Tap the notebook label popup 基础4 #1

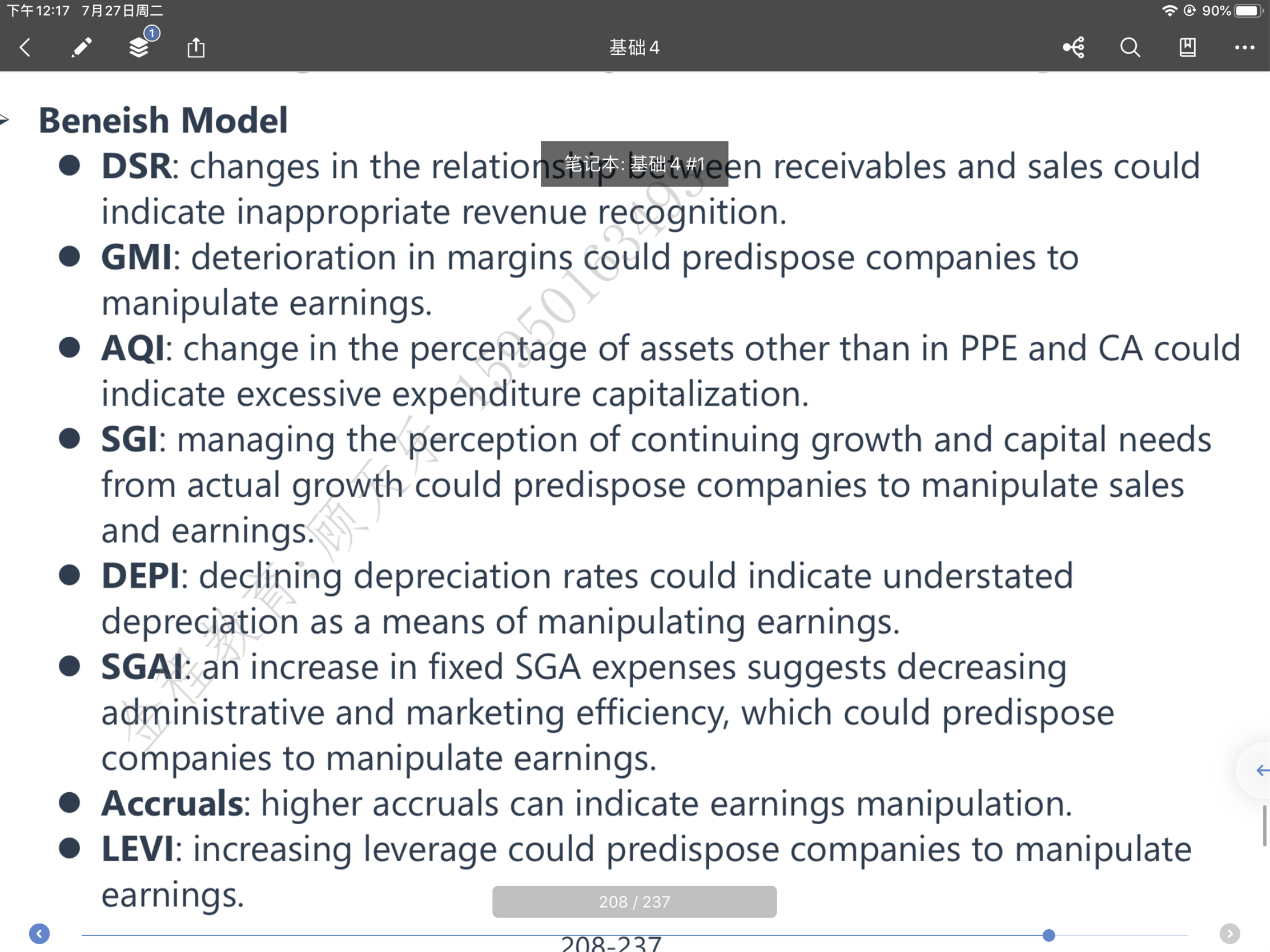pyautogui.click(x=634, y=164)
